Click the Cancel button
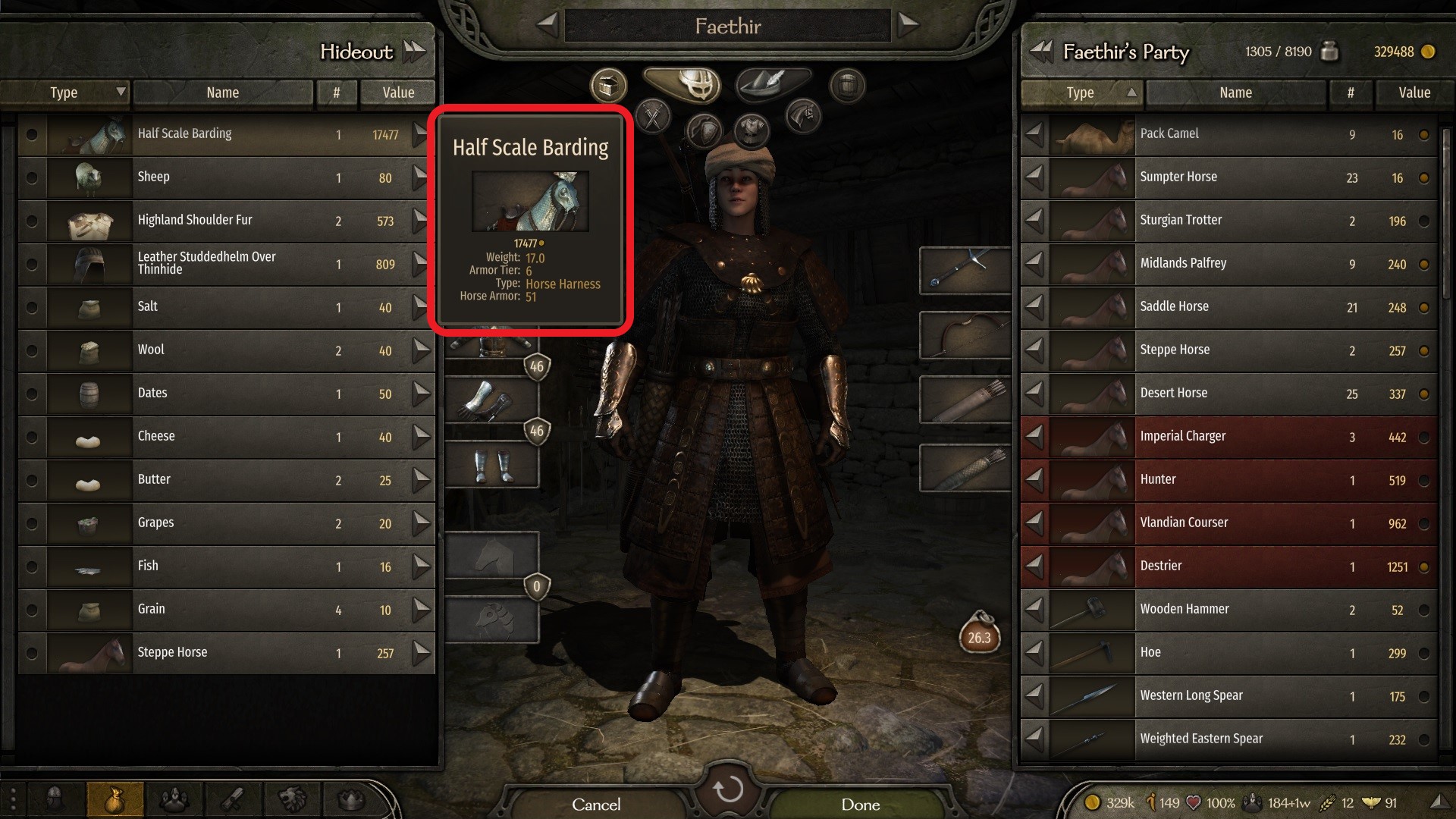 (596, 805)
